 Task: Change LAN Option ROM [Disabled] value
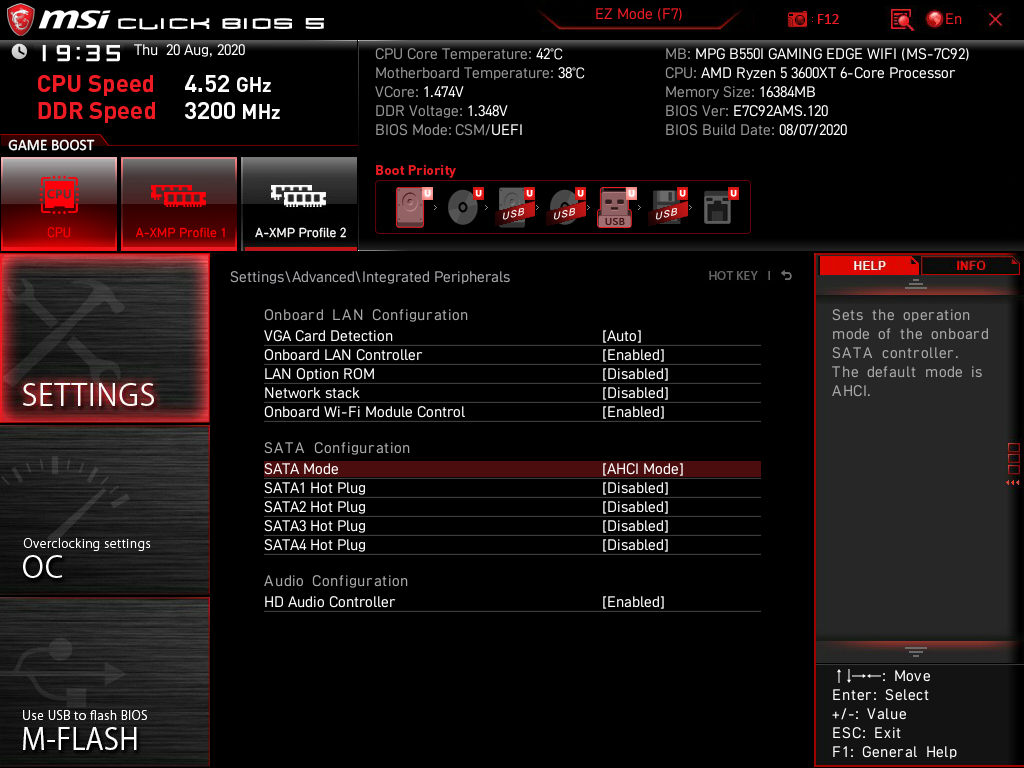635,374
